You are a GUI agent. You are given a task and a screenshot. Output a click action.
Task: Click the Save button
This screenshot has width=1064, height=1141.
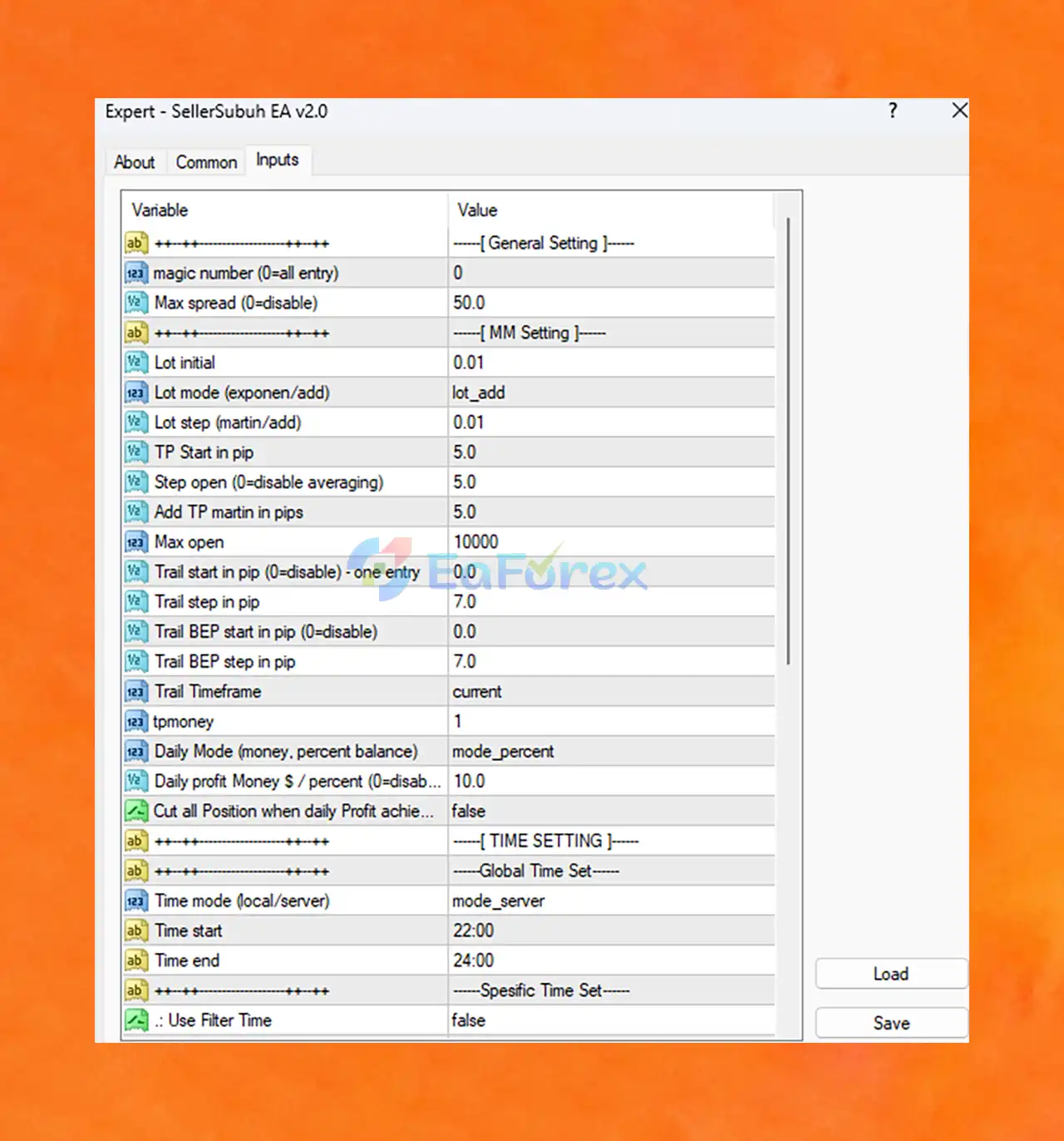point(891,1024)
